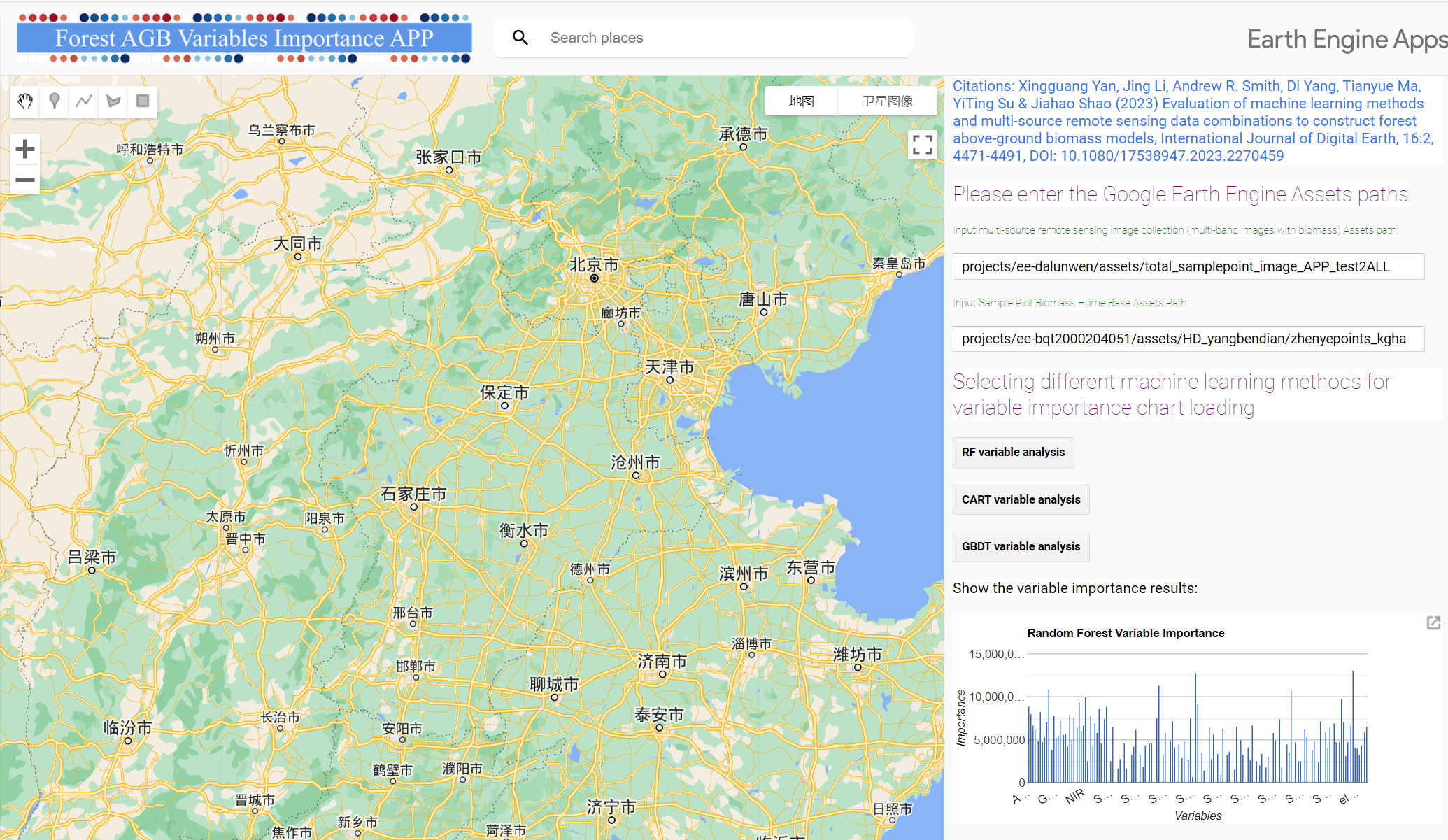1448x840 pixels.
Task: Open the citation DOI link text
Action: [1172, 156]
